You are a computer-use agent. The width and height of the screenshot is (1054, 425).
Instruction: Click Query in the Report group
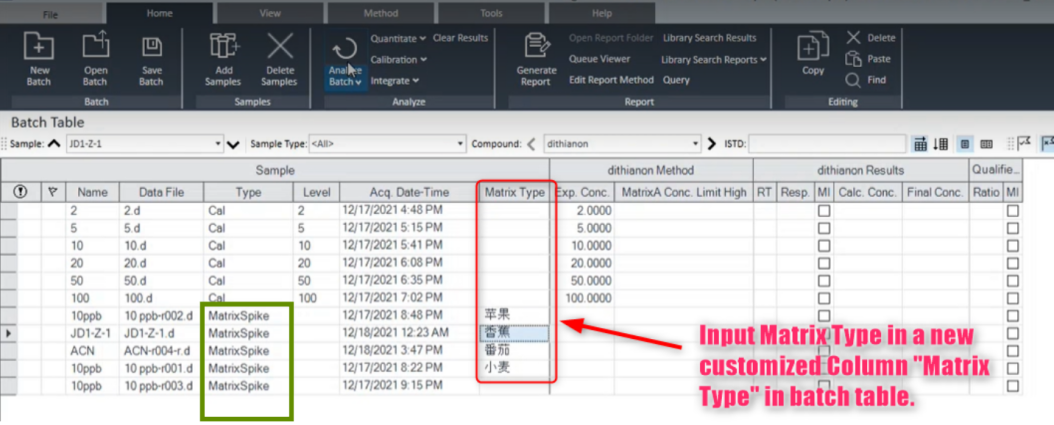pos(676,79)
